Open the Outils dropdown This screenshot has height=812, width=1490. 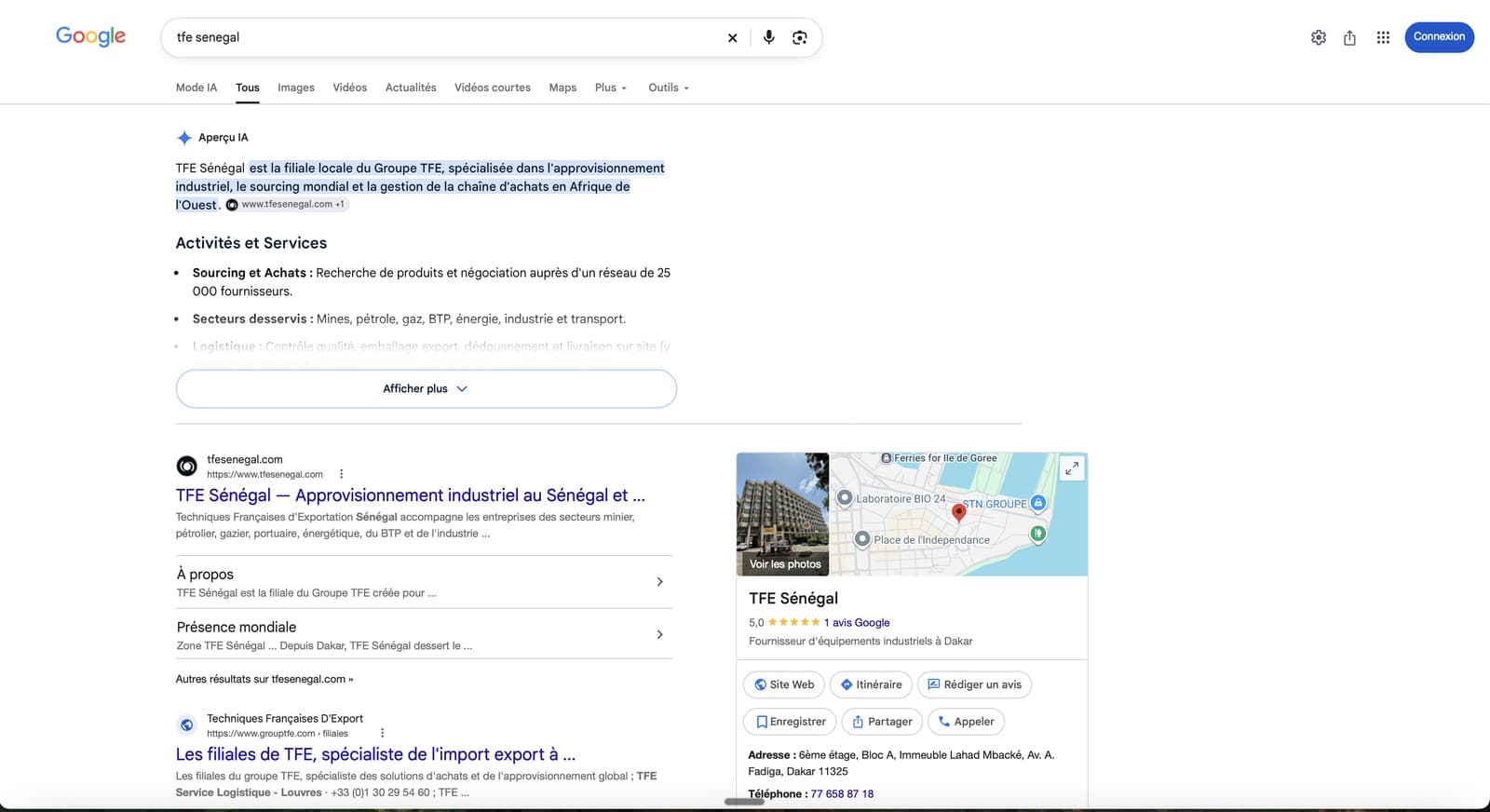(x=669, y=88)
